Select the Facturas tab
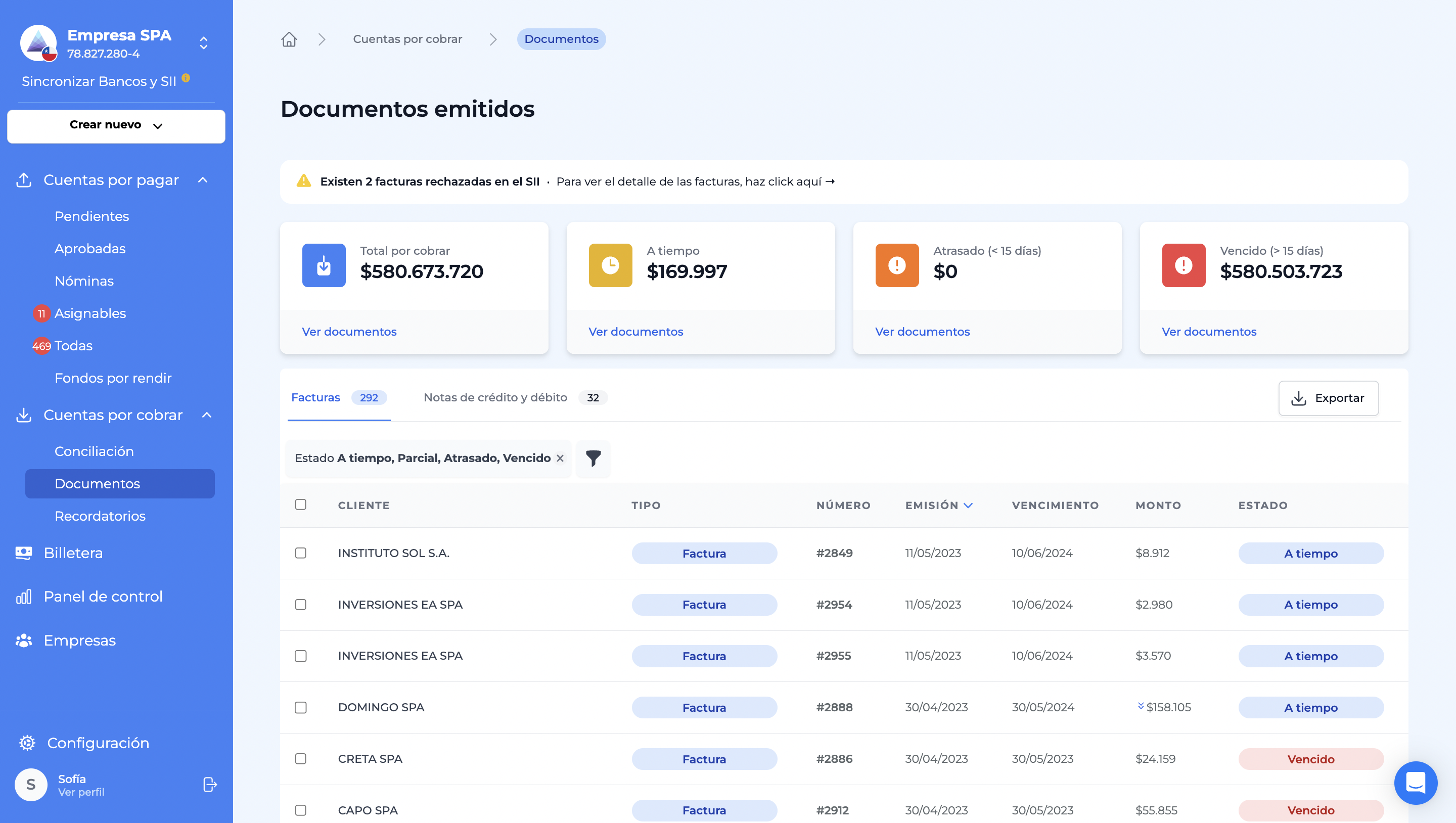The image size is (1456, 823). (x=315, y=397)
